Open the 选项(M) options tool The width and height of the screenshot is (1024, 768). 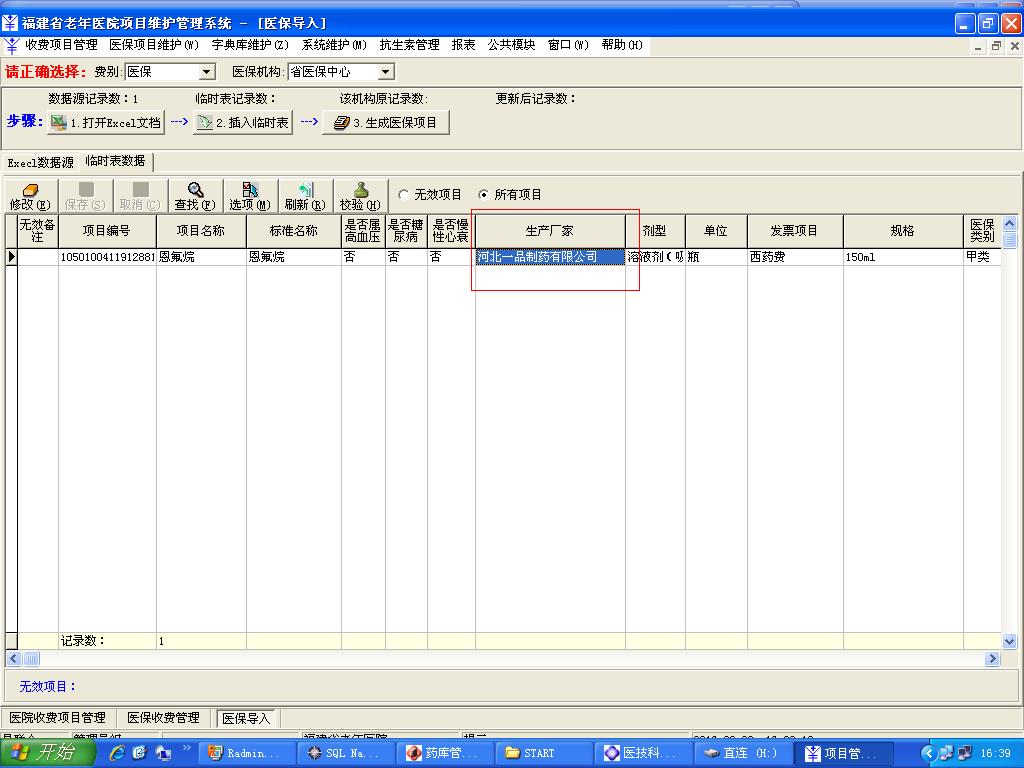point(250,196)
